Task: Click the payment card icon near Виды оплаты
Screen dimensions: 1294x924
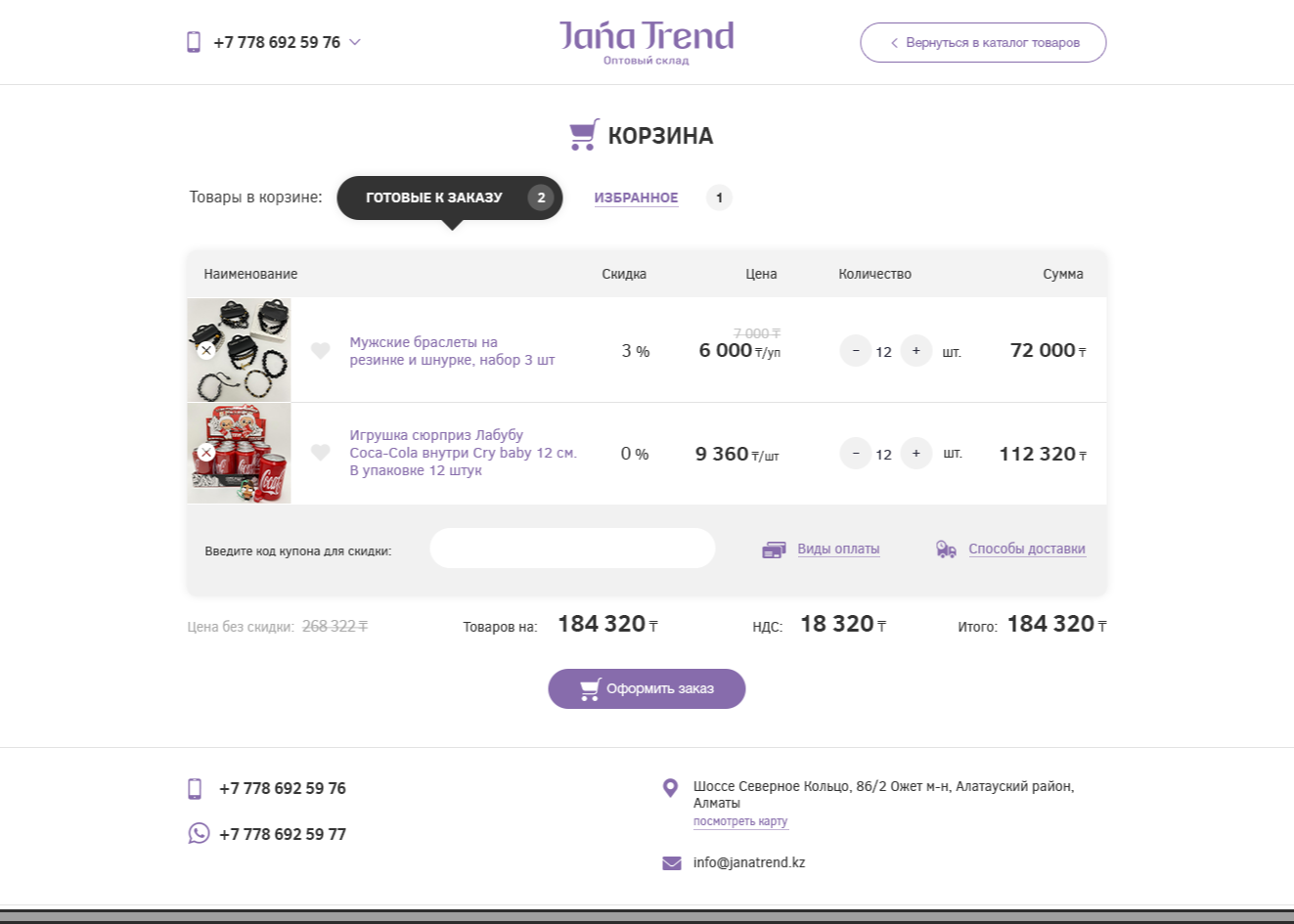Action: (x=773, y=549)
